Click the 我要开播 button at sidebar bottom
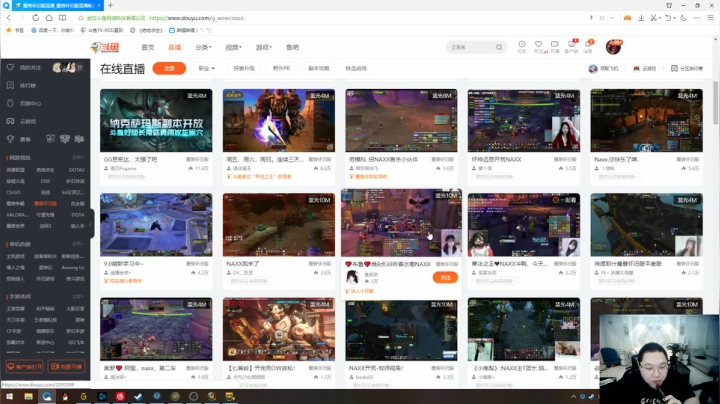The width and height of the screenshot is (720, 404). [67, 366]
